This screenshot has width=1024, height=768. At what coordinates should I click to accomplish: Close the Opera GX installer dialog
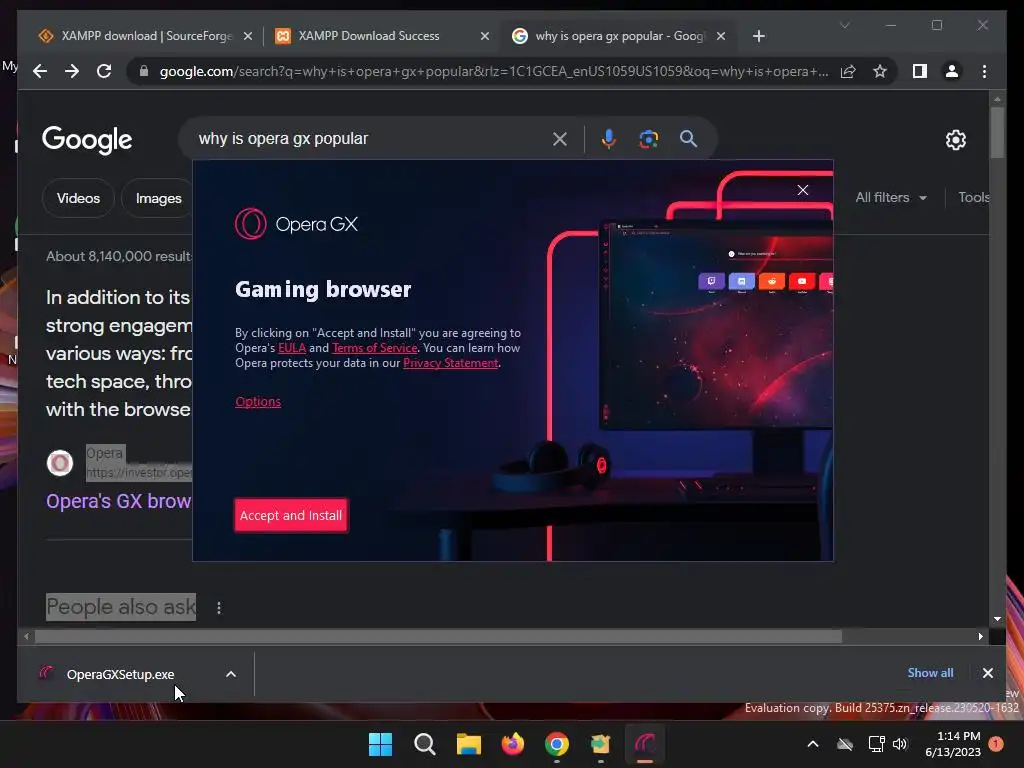[803, 190]
